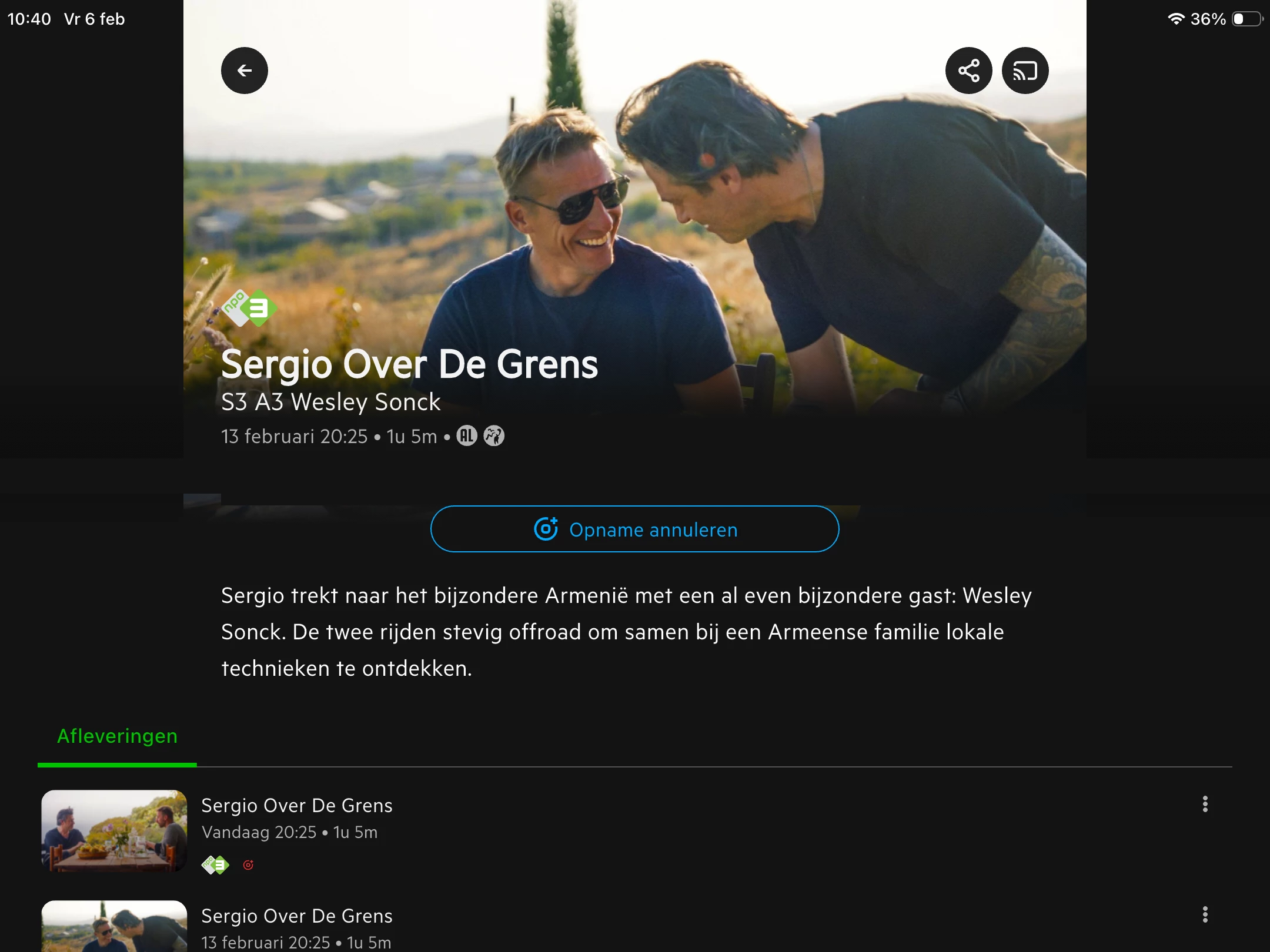Open options menu for today's episode

[1205, 804]
